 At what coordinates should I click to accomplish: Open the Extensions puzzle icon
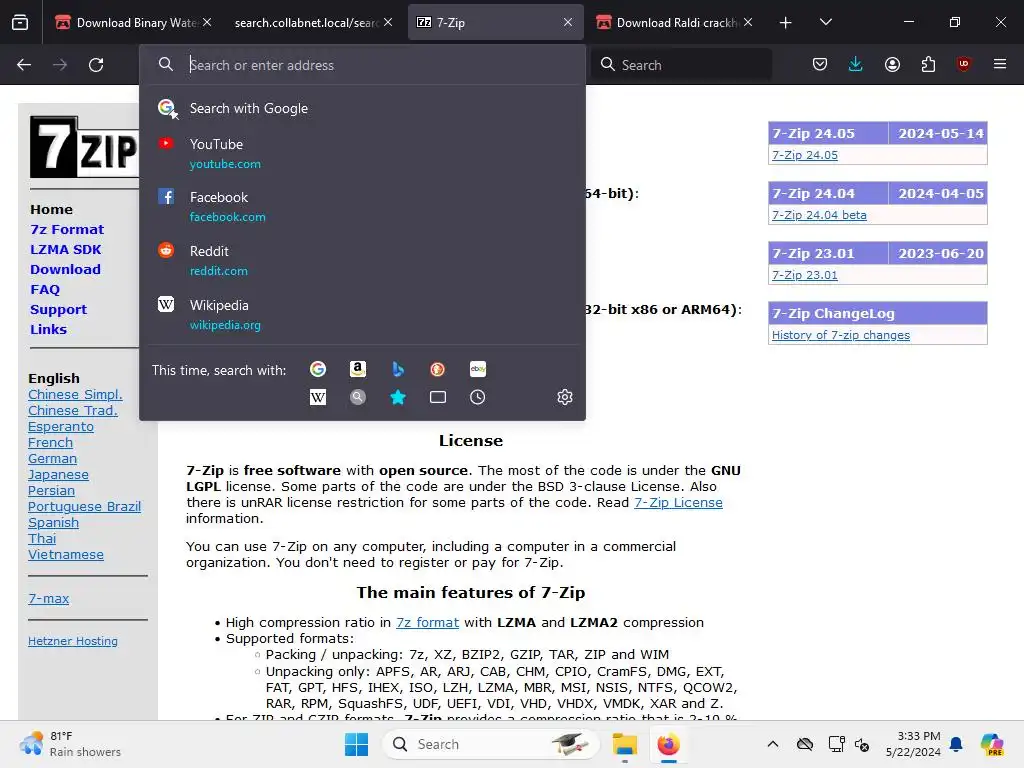click(928, 64)
